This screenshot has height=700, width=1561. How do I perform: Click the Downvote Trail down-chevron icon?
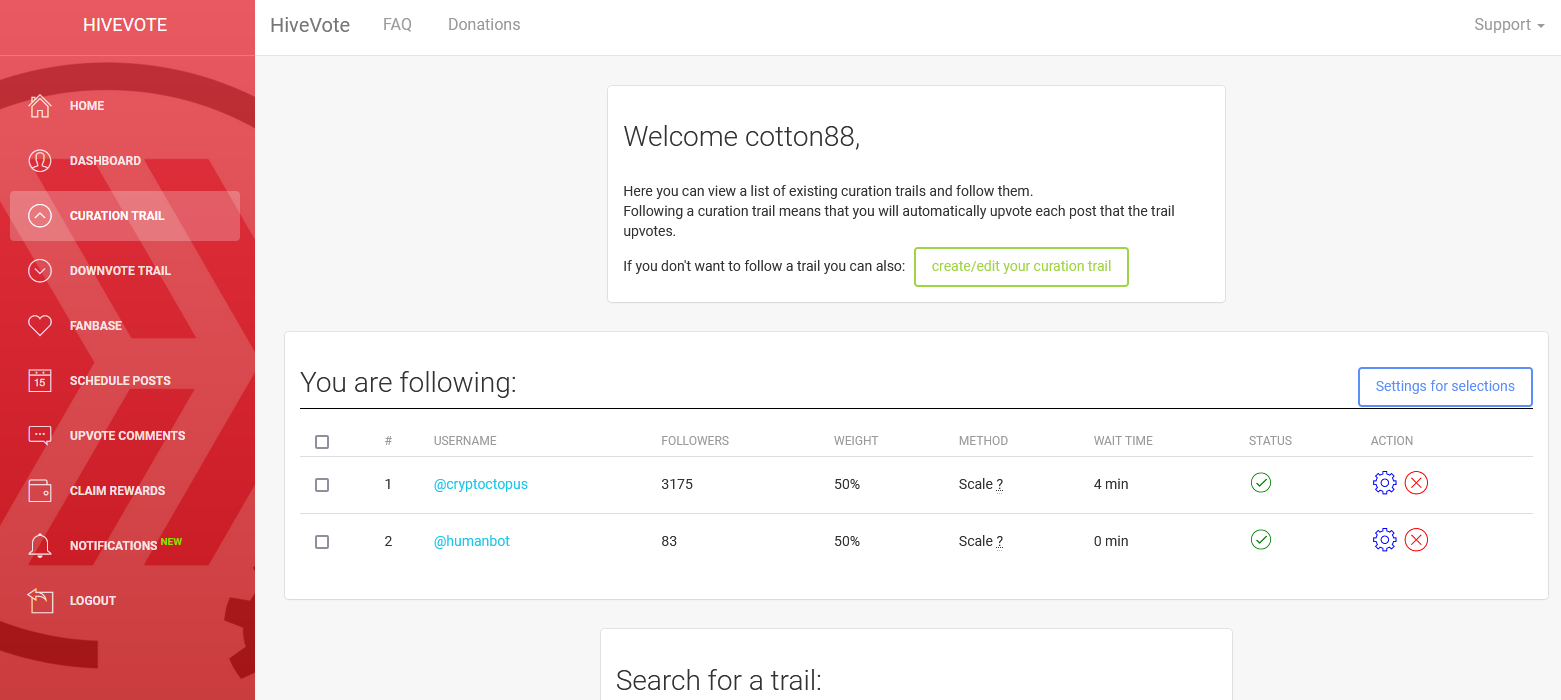40,271
